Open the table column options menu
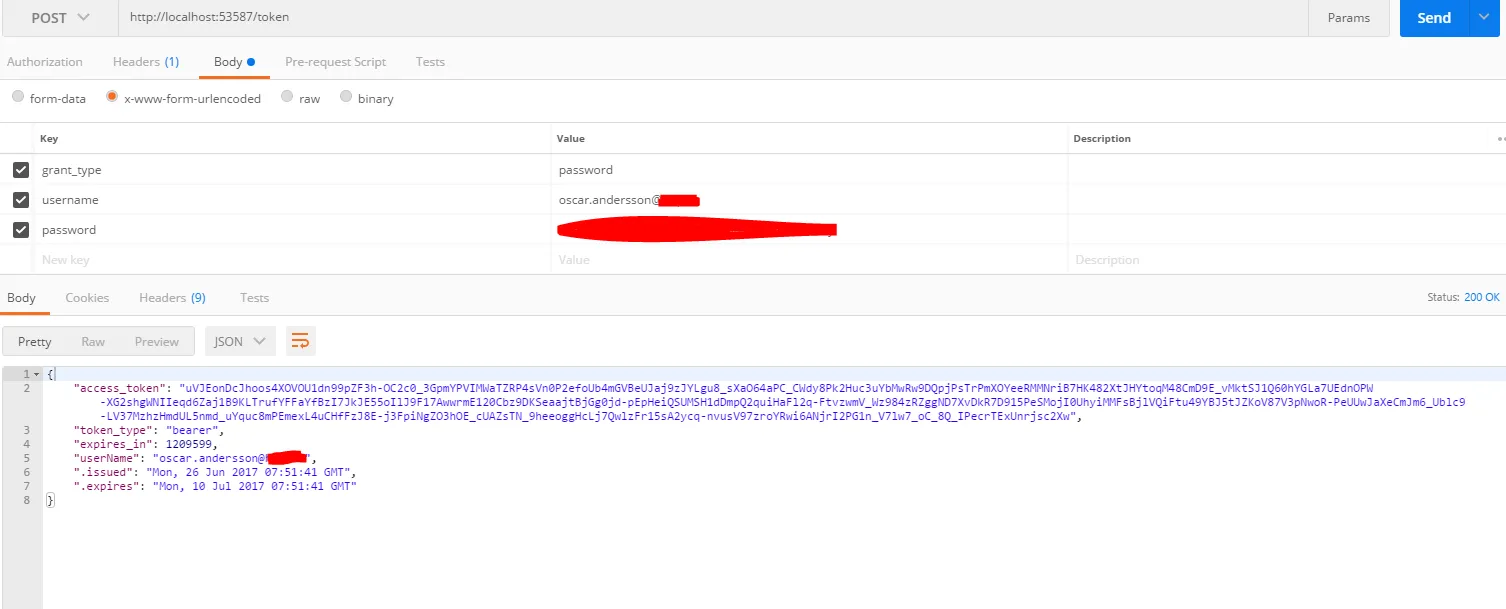Viewport: 1506px width, 609px height. (x=1500, y=139)
